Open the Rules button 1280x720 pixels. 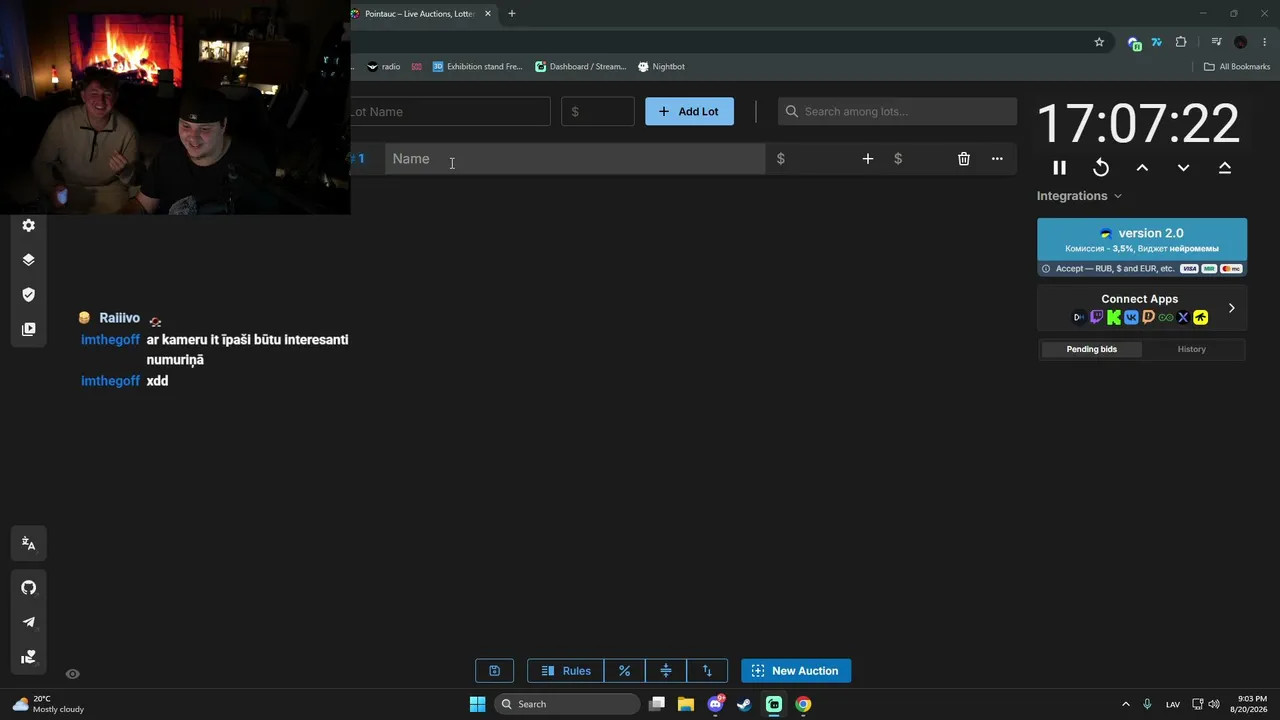pyautogui.click(x=566, y=671)
